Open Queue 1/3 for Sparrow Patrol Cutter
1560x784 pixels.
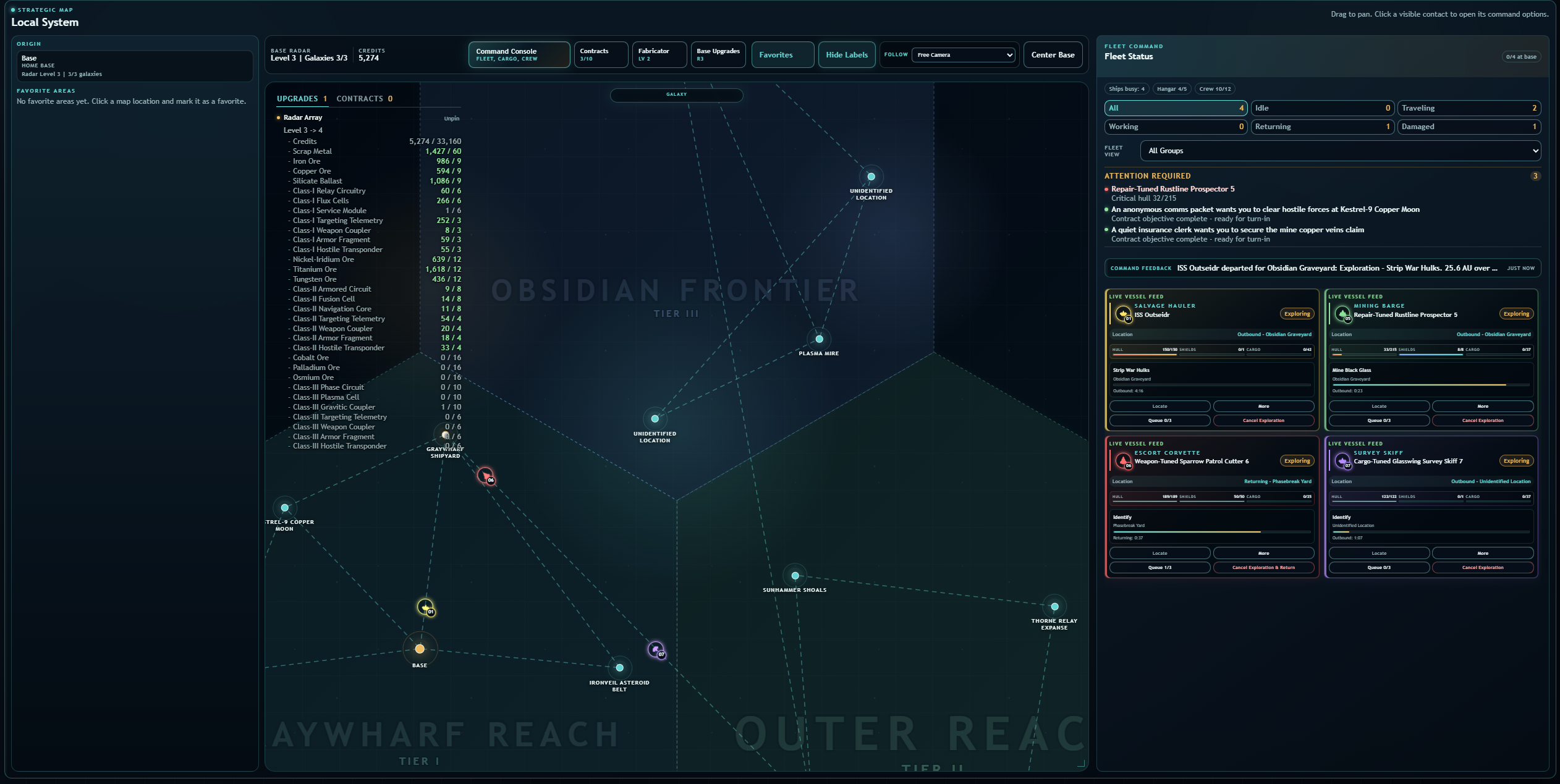click(1159, 568)
